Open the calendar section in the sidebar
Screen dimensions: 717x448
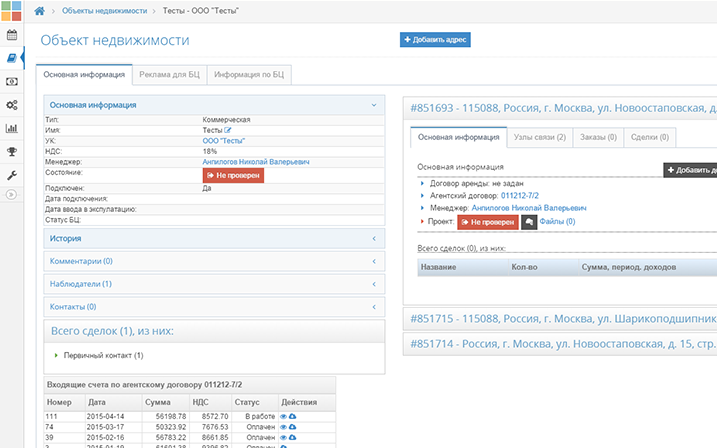[12, 35]
